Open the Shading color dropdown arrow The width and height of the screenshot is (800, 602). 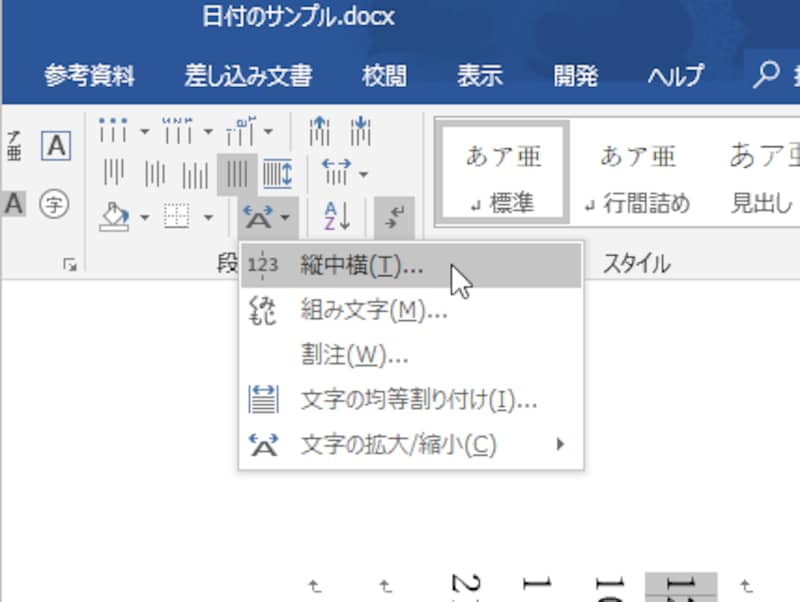click(x=145, y=216)
